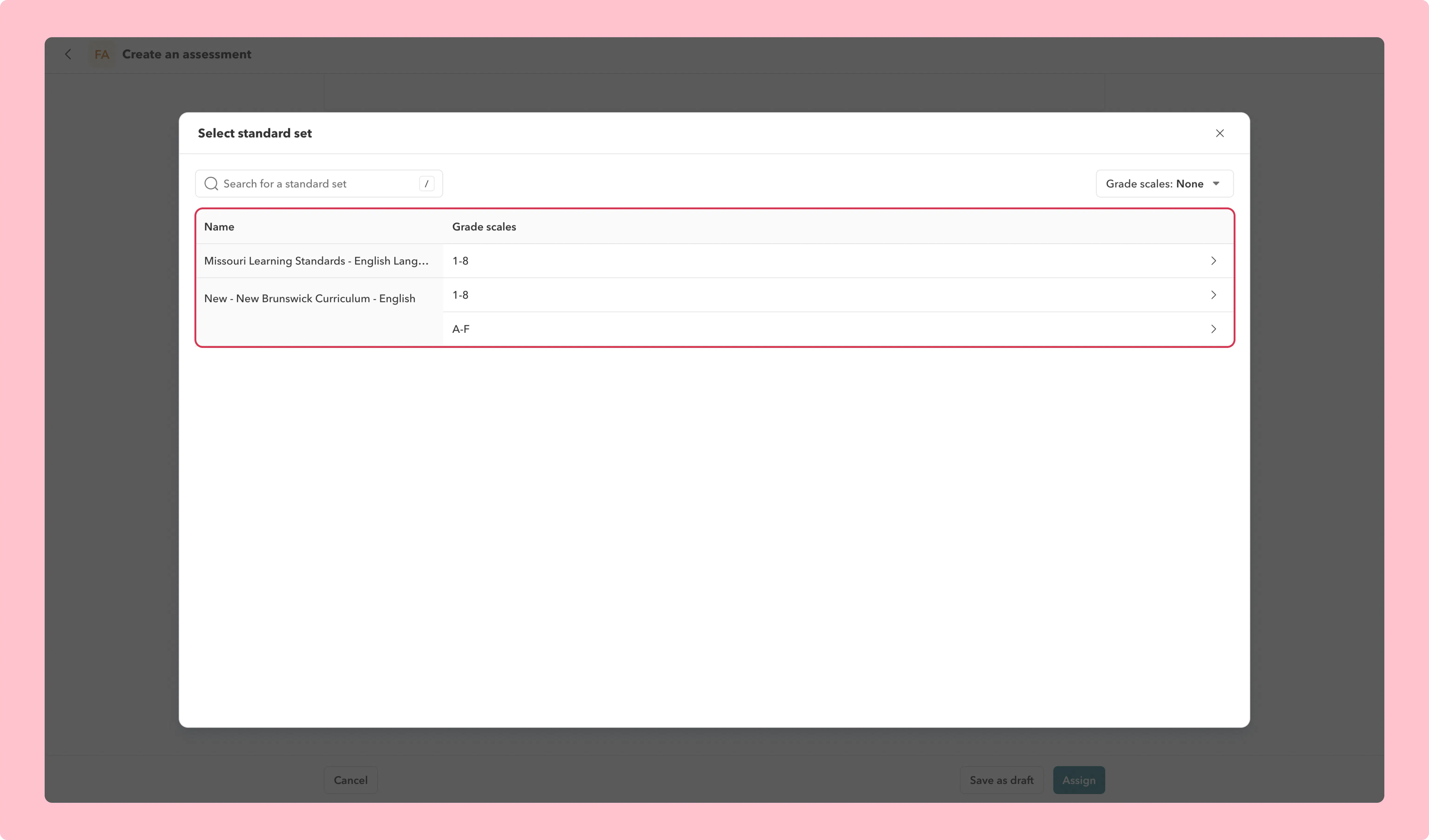
Task: Click the search magnifier icon
Action: coord(211,184)
